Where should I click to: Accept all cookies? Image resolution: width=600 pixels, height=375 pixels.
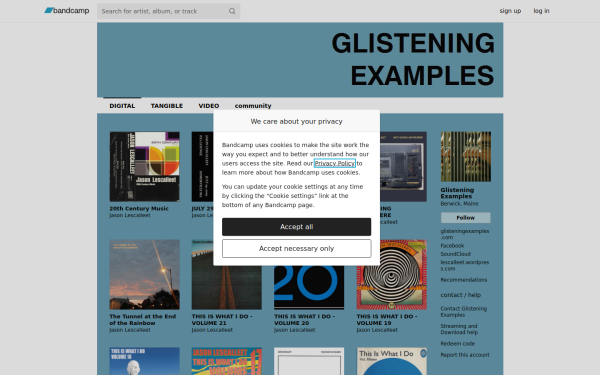click(297, 227)
